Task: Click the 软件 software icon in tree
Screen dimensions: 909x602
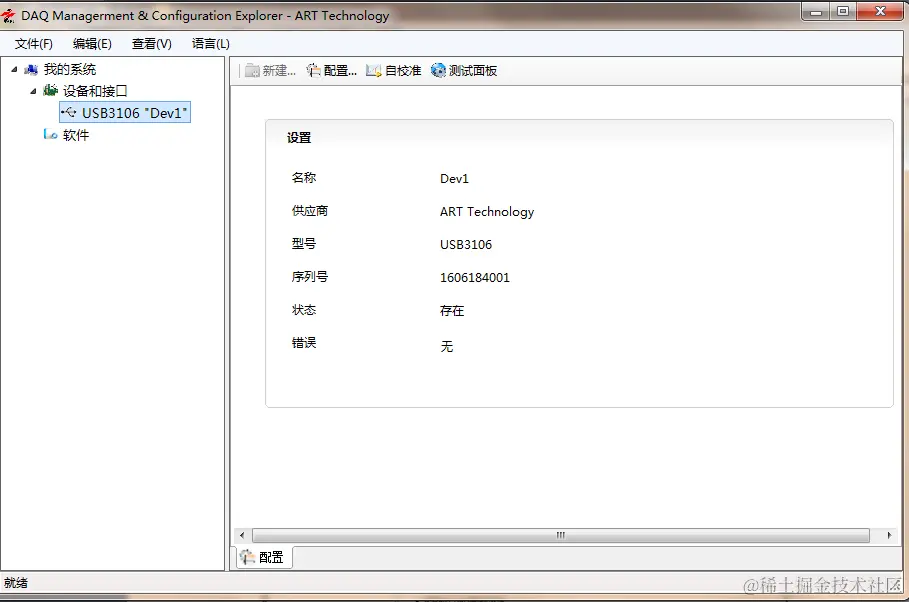Action: pos(50,135)
